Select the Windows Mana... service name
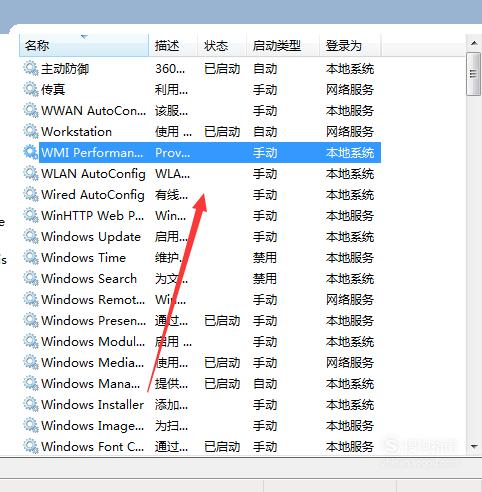Viewport: 482px width, 492px height. click(91, 384)
